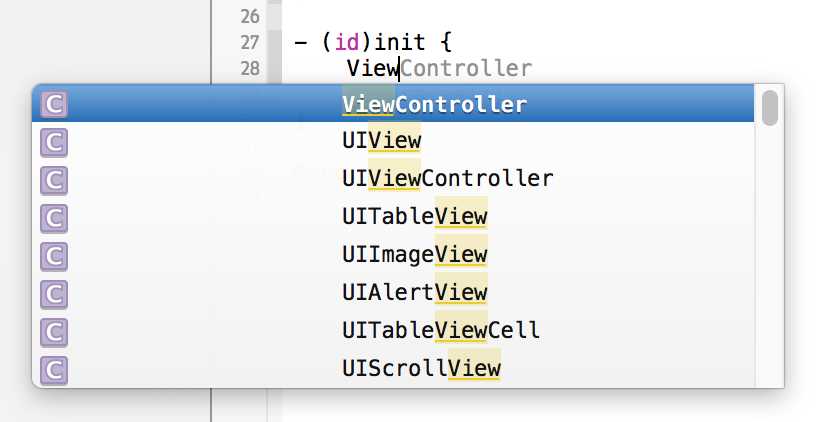Place cursor in init method line
The image size is (816, 422).
[373, 42]
